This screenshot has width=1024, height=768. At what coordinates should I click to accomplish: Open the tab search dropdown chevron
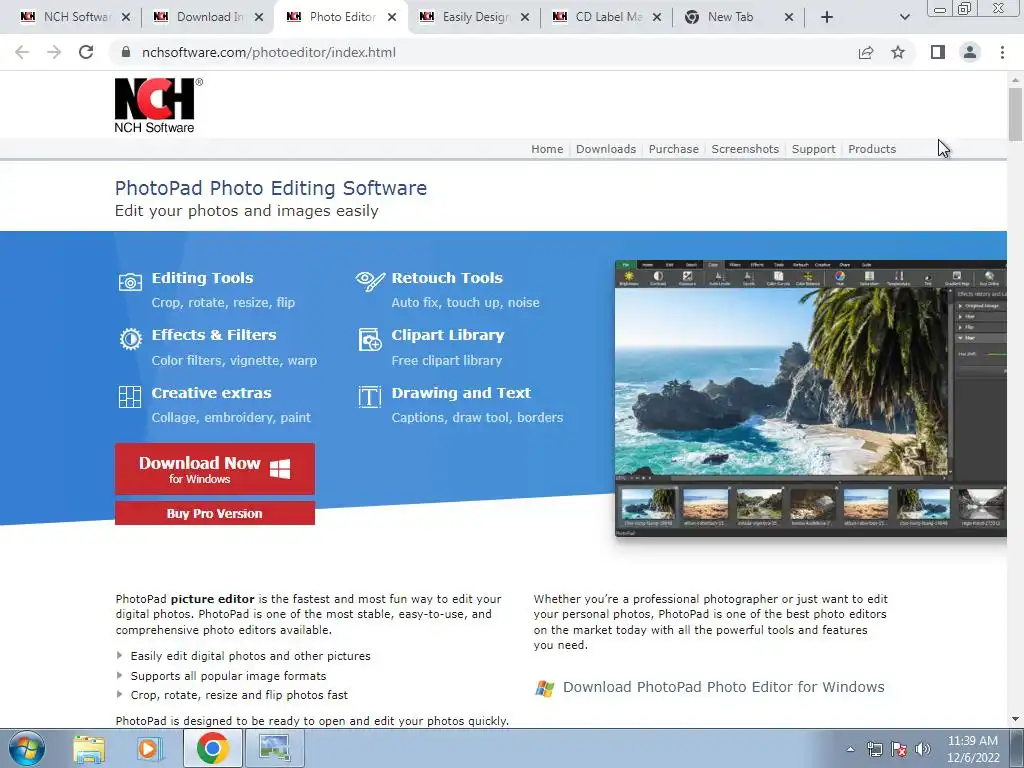(x=904, y=17)
